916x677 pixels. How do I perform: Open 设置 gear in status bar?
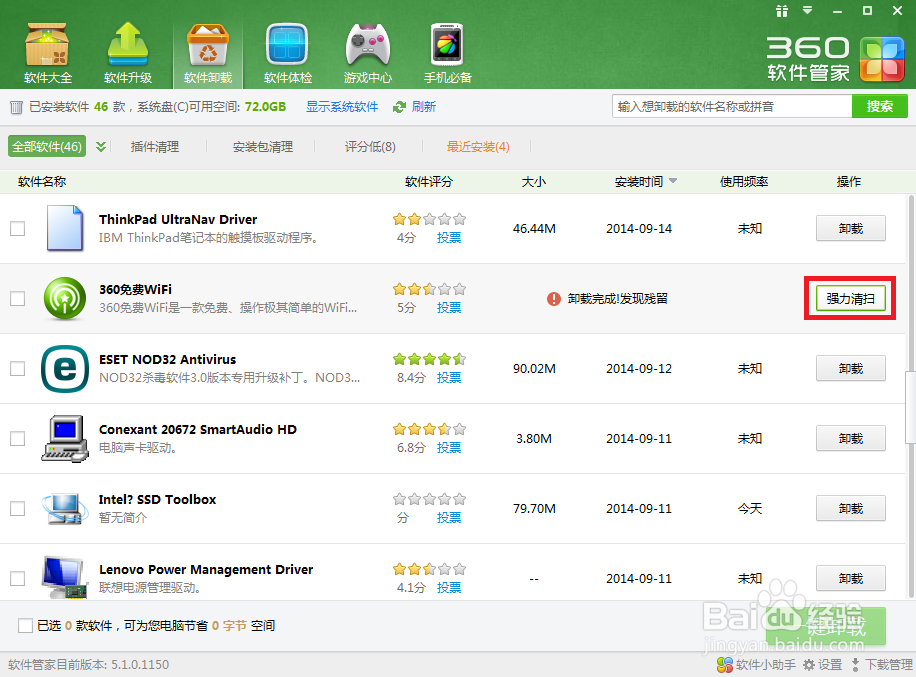pos(823,665)
